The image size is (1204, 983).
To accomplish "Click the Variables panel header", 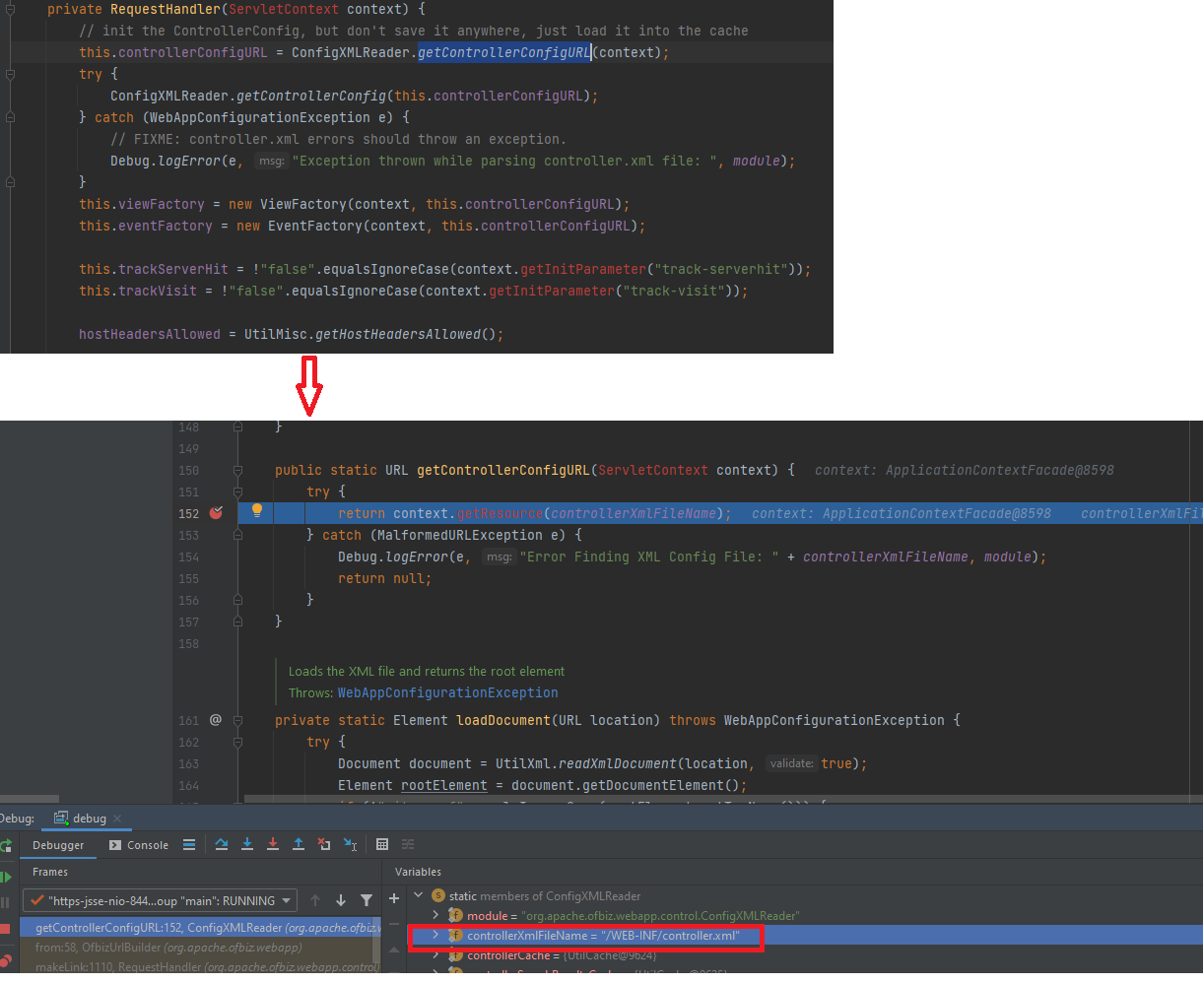I will 419,872.
